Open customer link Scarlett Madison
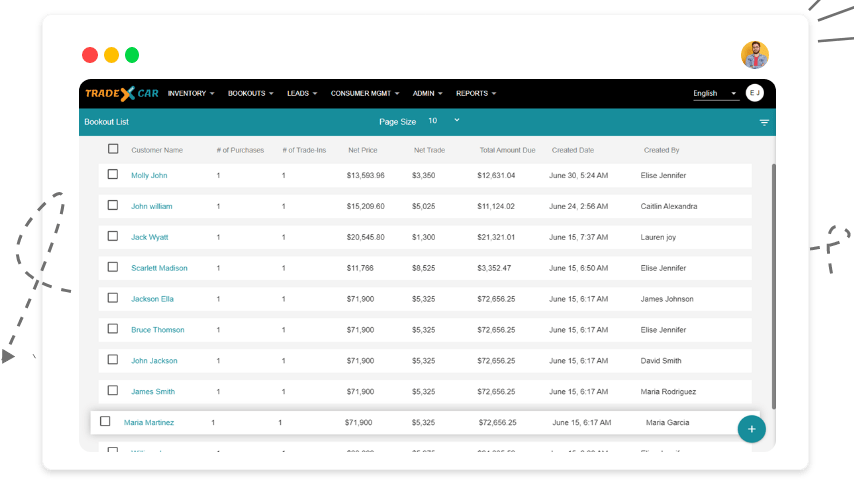 [159, 268]
